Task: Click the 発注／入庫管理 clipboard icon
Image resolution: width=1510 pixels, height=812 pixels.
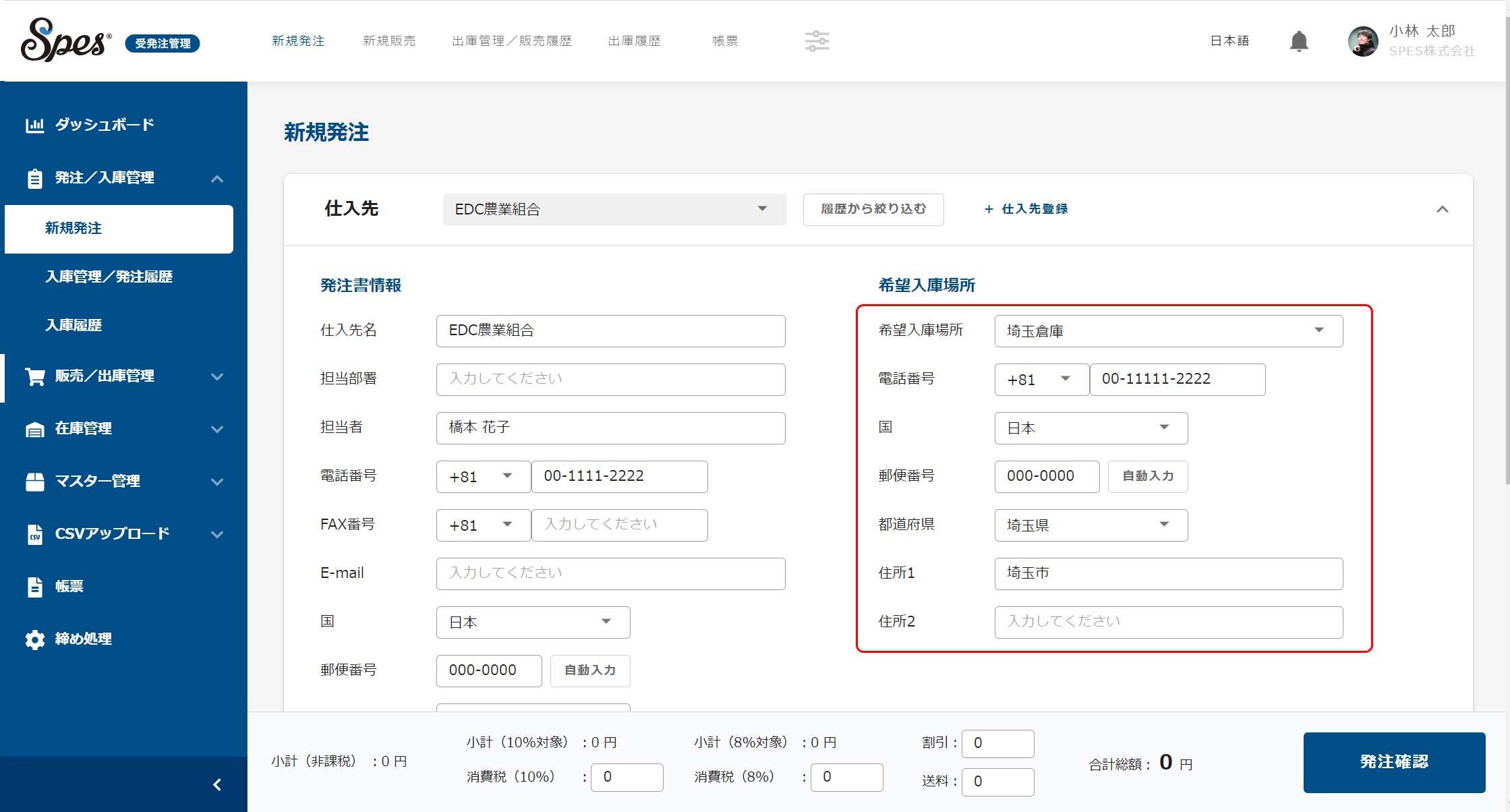Action: (34, 179)
